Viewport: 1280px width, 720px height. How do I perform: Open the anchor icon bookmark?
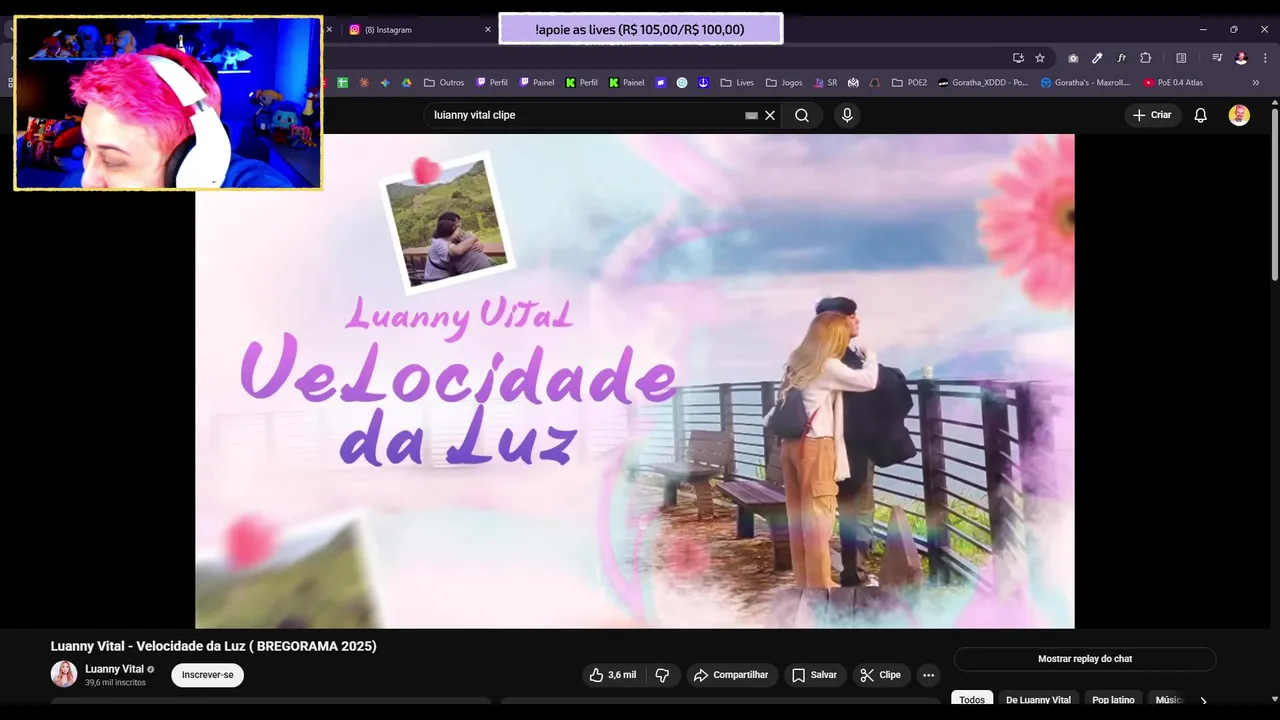(703, 83)
